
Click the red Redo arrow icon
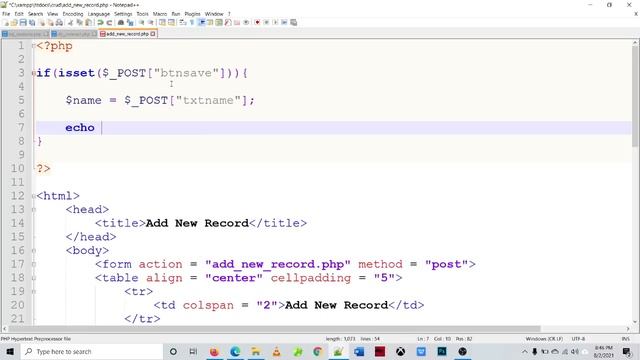(x=109, y=22)
